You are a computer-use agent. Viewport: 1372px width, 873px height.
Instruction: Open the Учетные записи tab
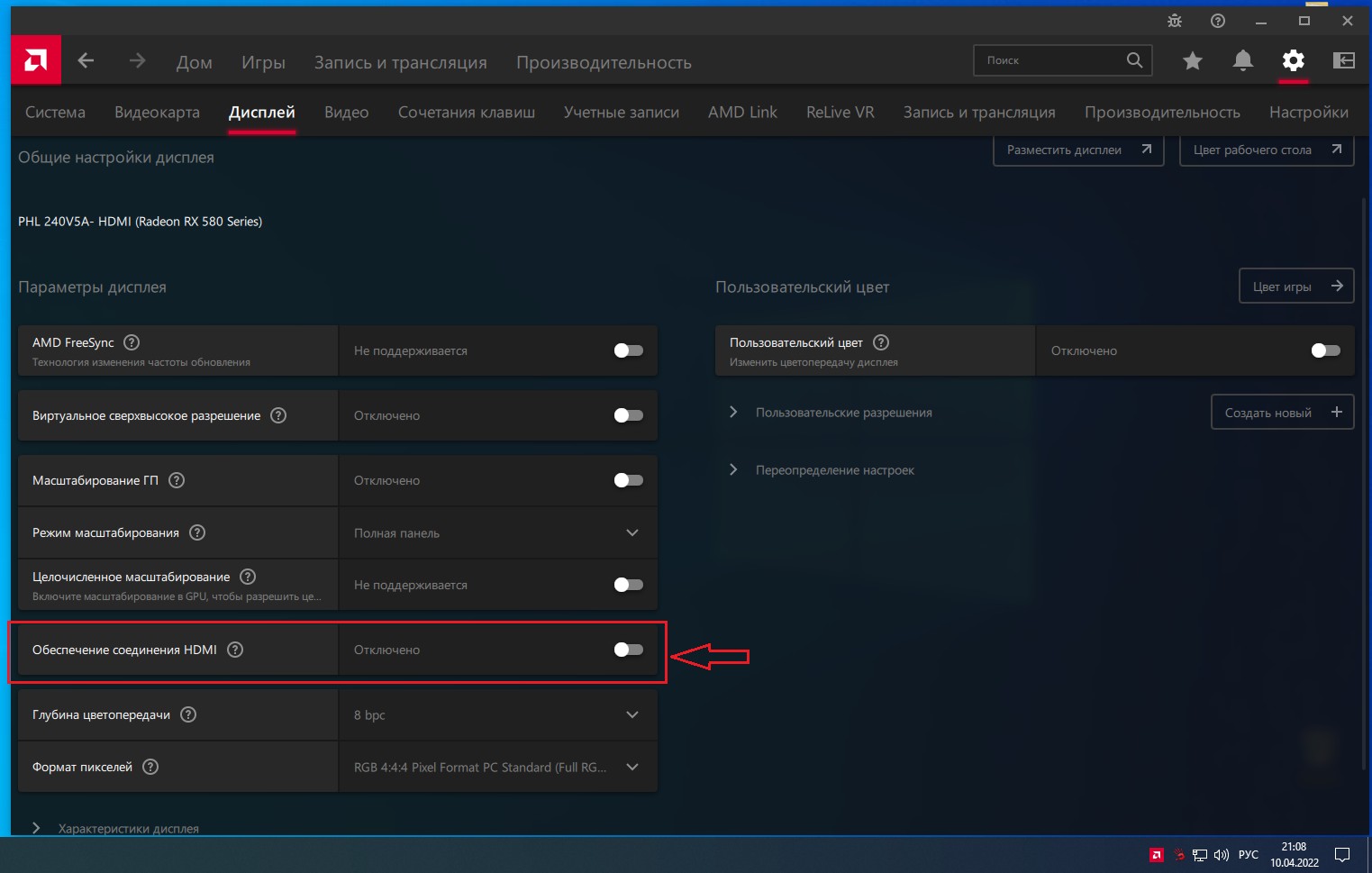pos(622,112)
